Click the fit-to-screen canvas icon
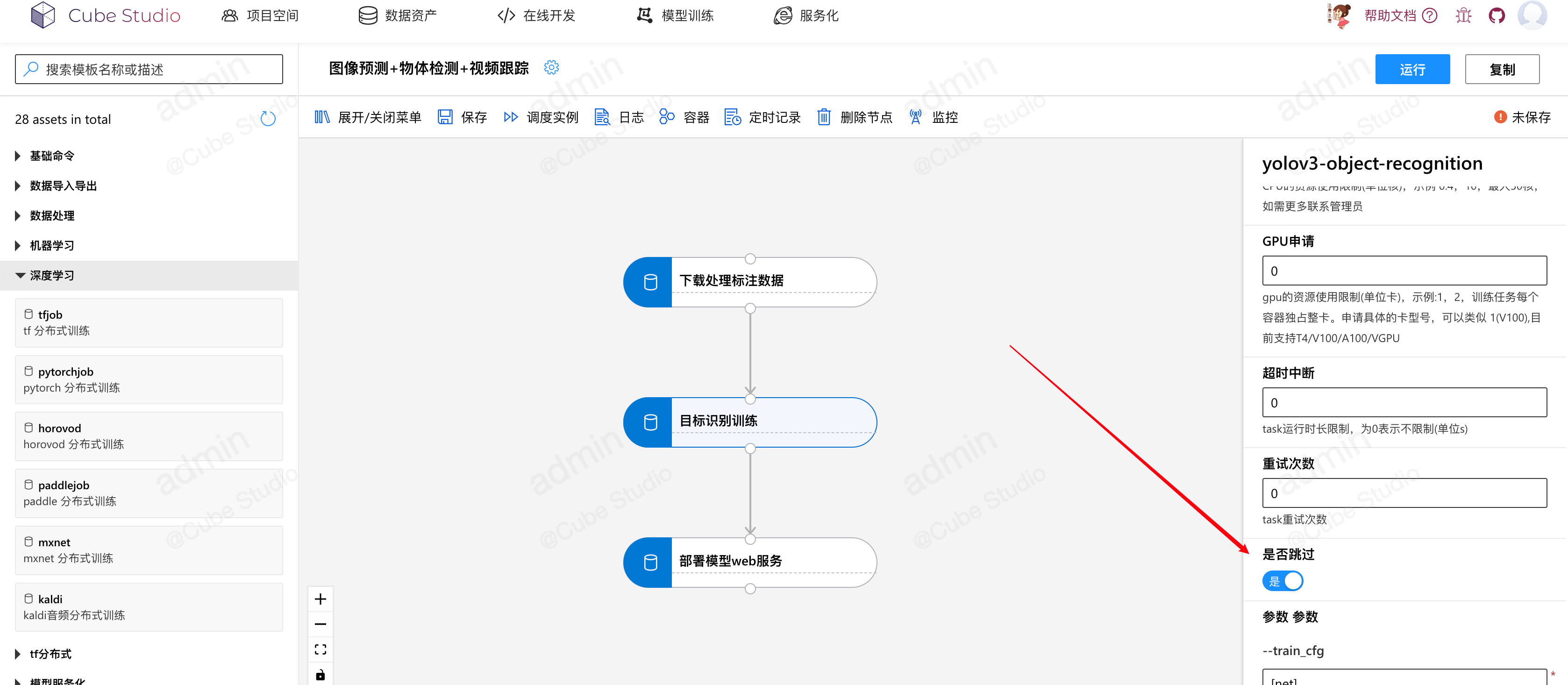 pos(320,649)
